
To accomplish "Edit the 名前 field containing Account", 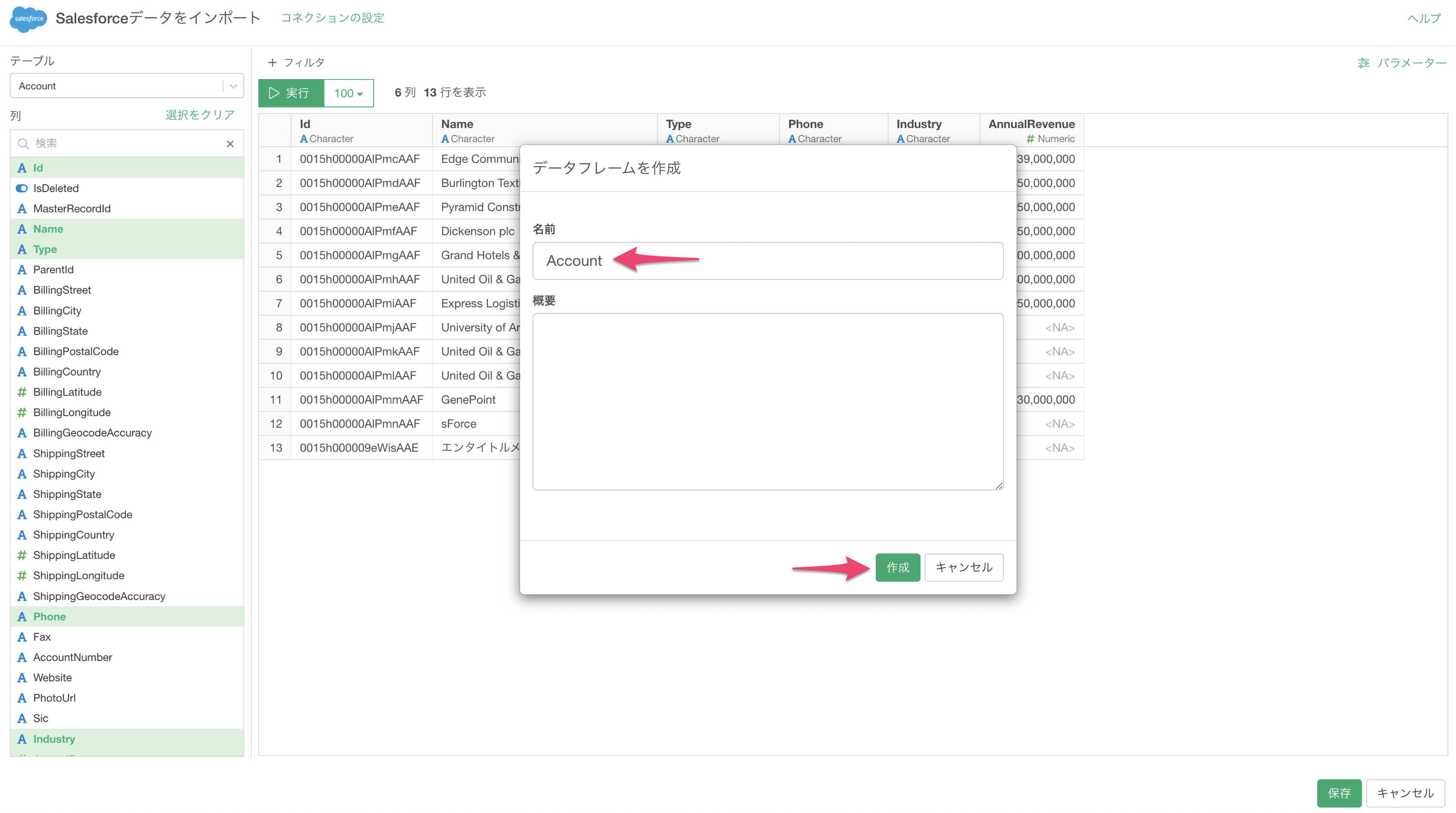I will tap(768, 261).
